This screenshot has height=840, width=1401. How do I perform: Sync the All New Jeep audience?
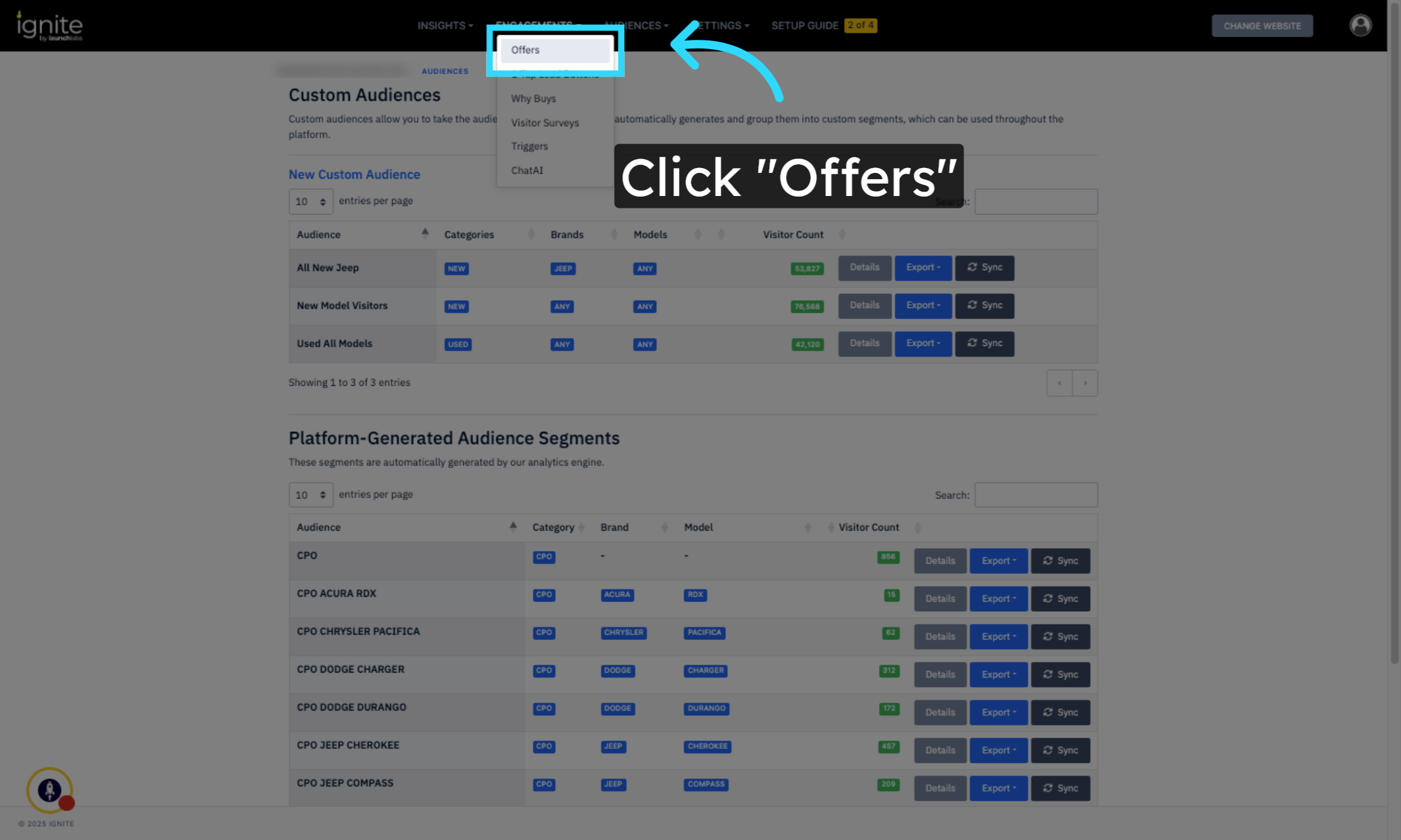pyautogui.click(x=984, y=268)
